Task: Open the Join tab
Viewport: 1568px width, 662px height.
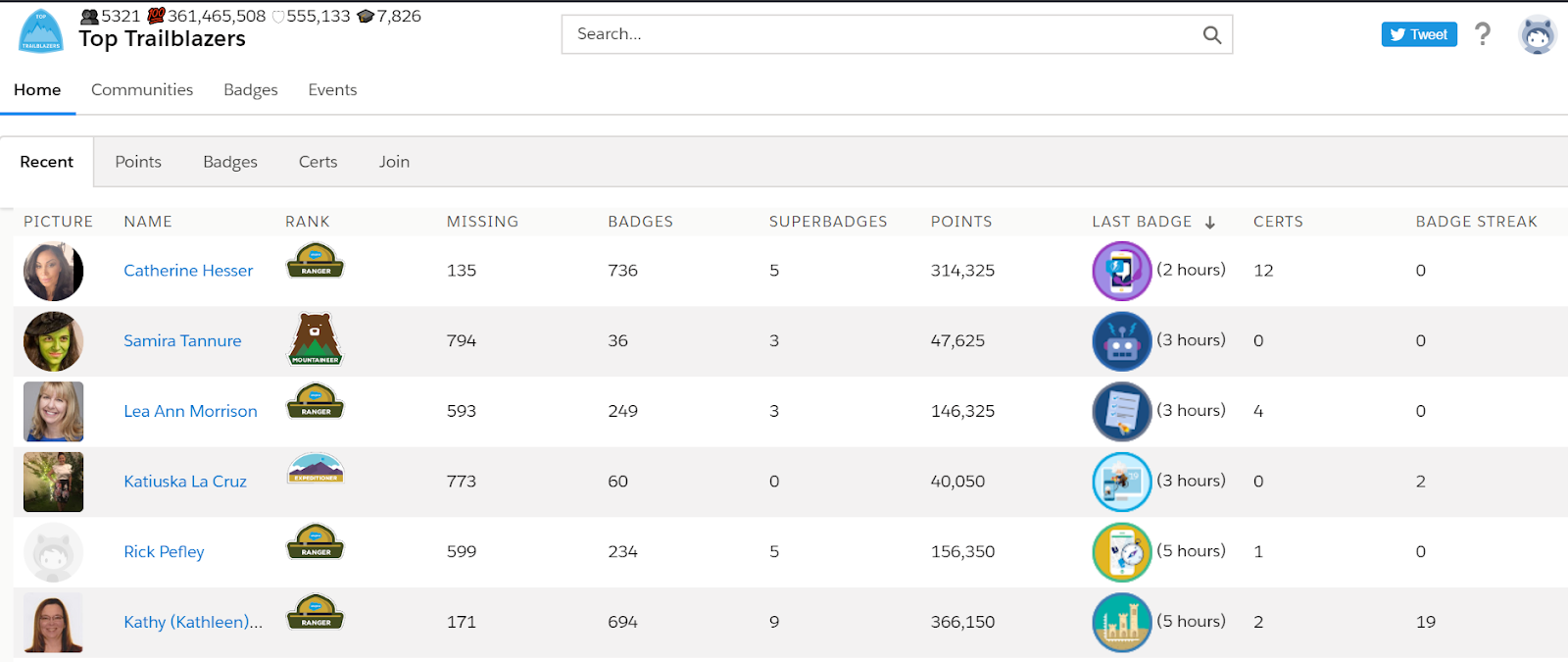Action: coord(395,162)
